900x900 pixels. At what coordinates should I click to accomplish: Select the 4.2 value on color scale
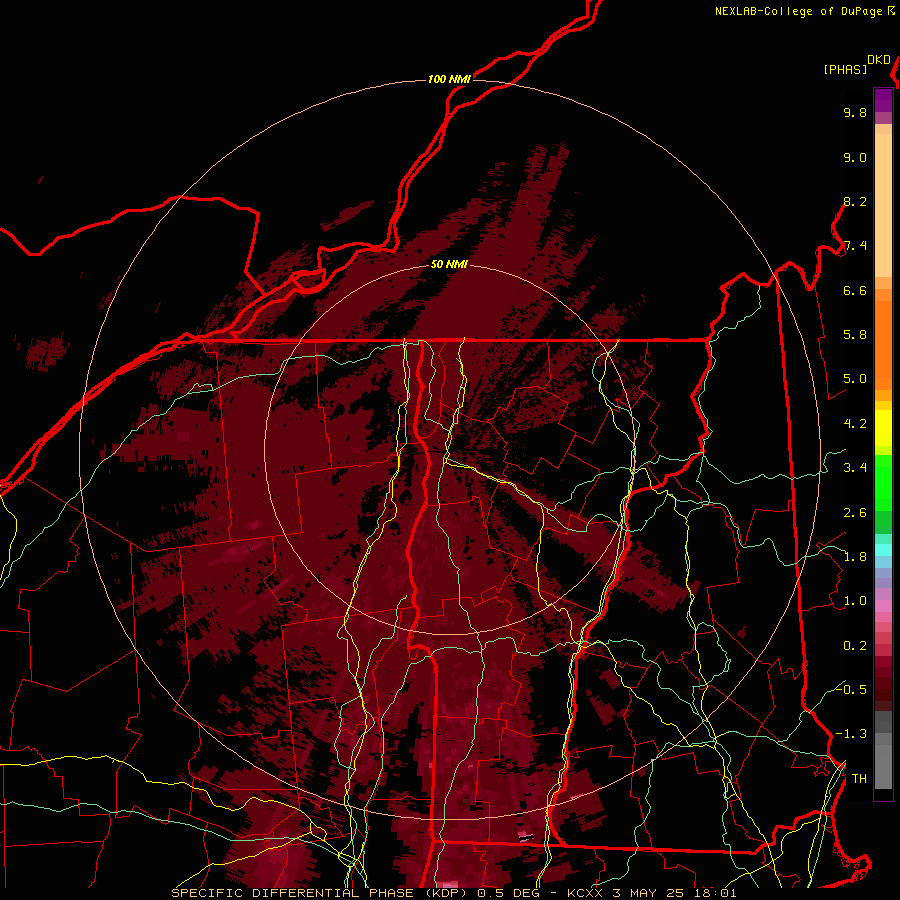coord(855,424)
